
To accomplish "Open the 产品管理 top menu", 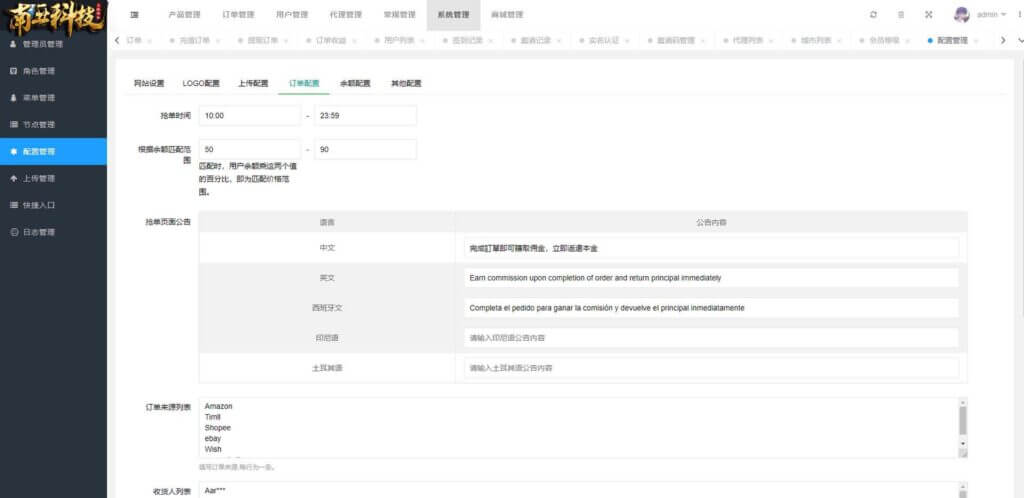I will 184,14.
